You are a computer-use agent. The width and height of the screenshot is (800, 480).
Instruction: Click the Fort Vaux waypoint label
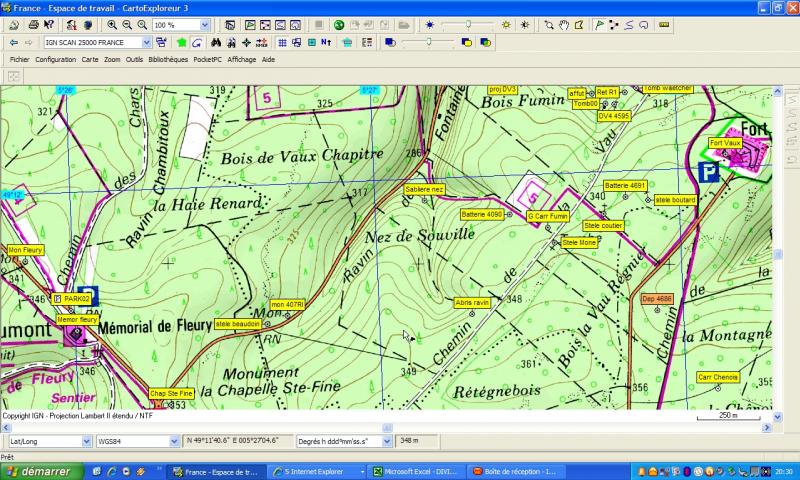pyautogui.click(x=725, y=143)
